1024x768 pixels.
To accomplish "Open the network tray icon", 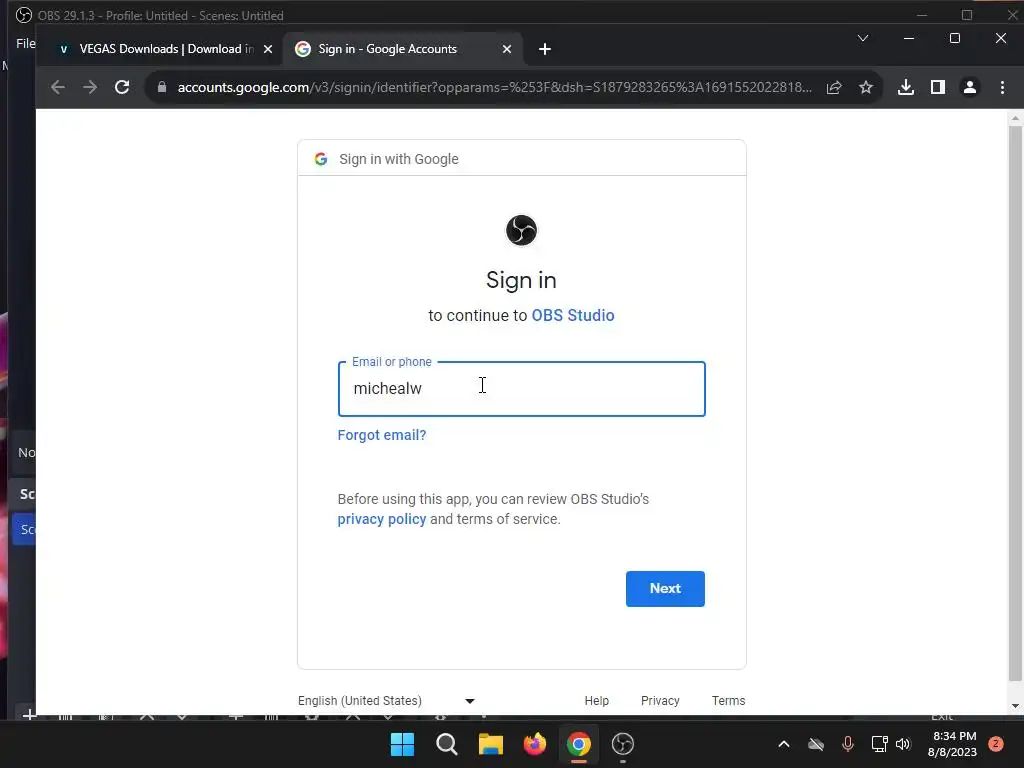I will click(x=880, y=744).
